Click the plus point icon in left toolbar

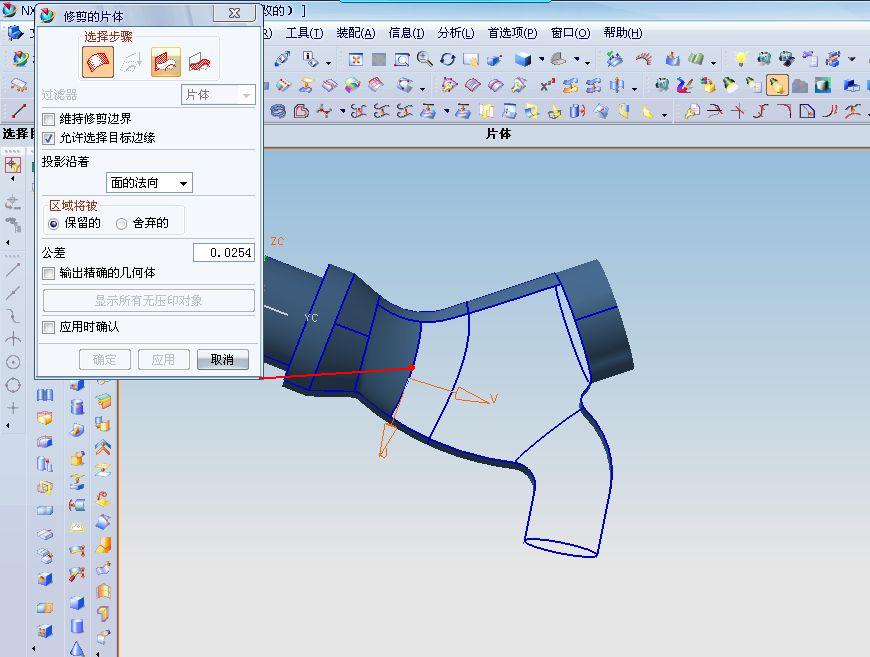[x=13, y=408]
